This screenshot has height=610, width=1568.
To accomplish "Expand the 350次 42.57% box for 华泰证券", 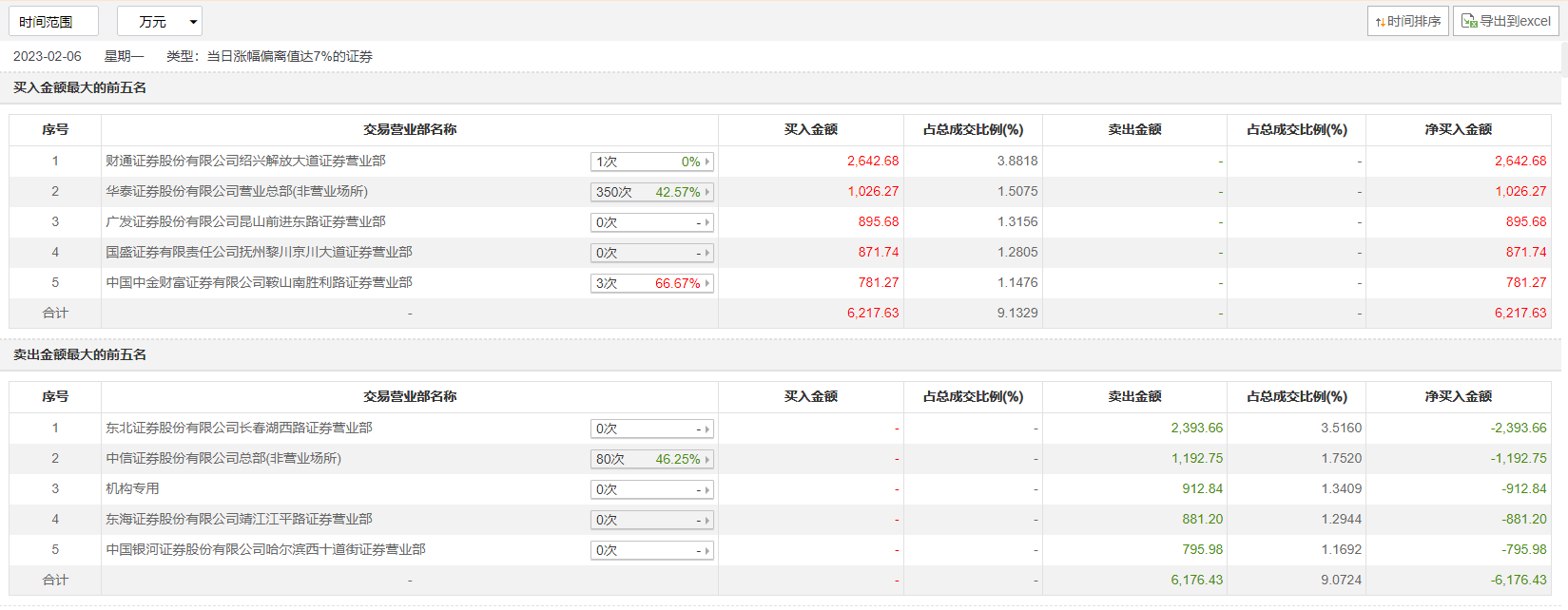I will click(x=651, y=192).
